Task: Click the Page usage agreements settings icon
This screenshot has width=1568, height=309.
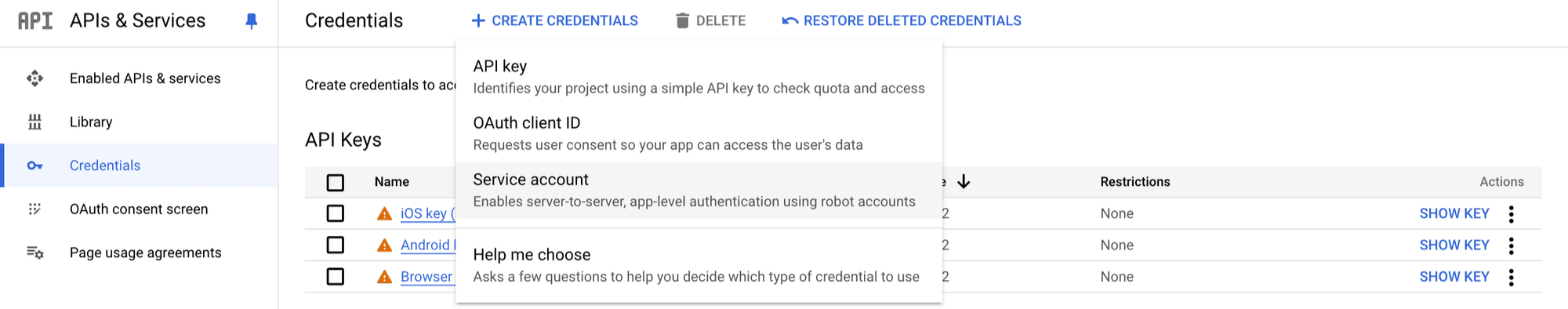Action: (34, 253)
